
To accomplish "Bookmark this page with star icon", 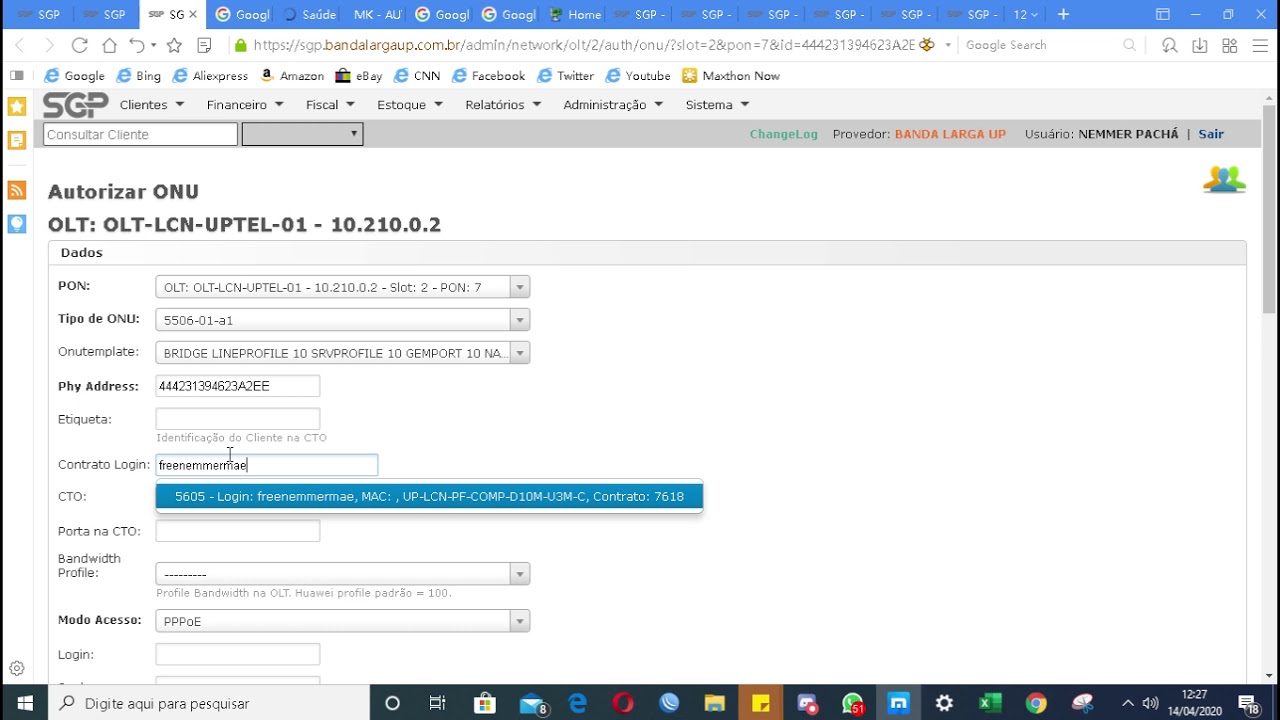I will tap(174, 45).
